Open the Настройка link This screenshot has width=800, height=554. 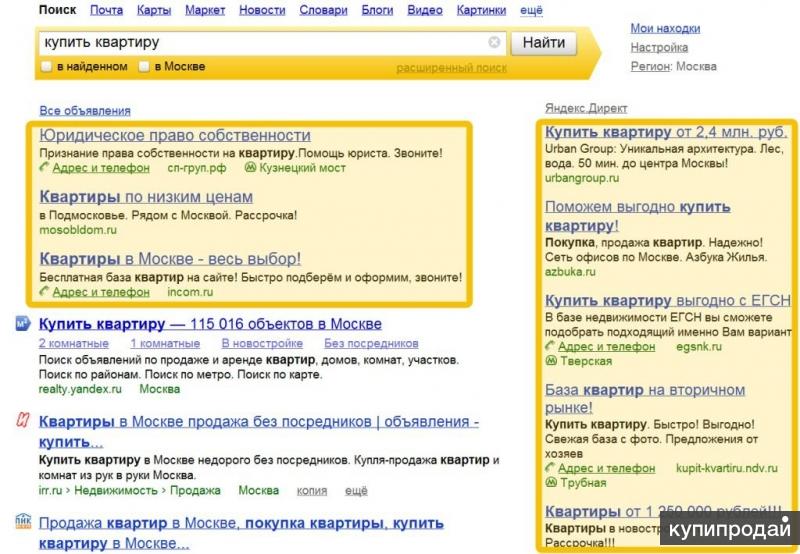click(659, 47)
